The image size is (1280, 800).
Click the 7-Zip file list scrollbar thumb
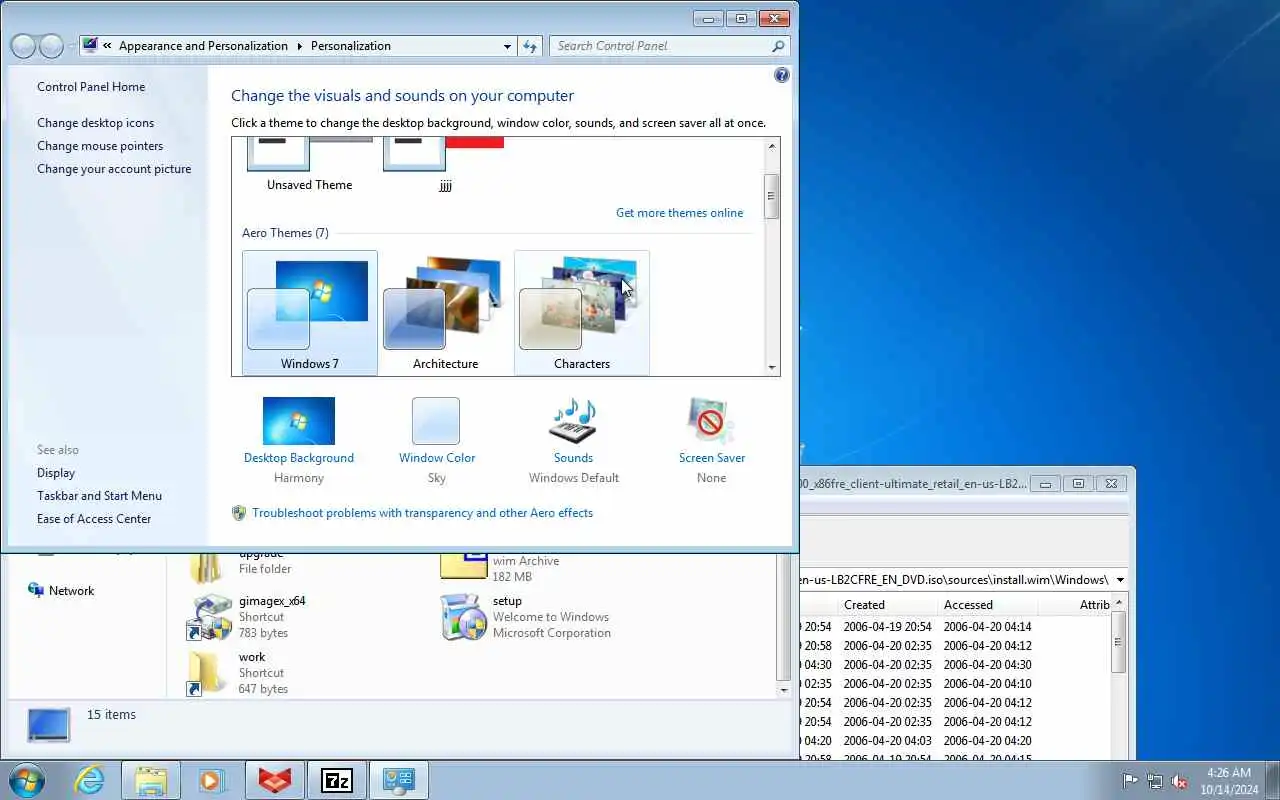(1119, 641)
